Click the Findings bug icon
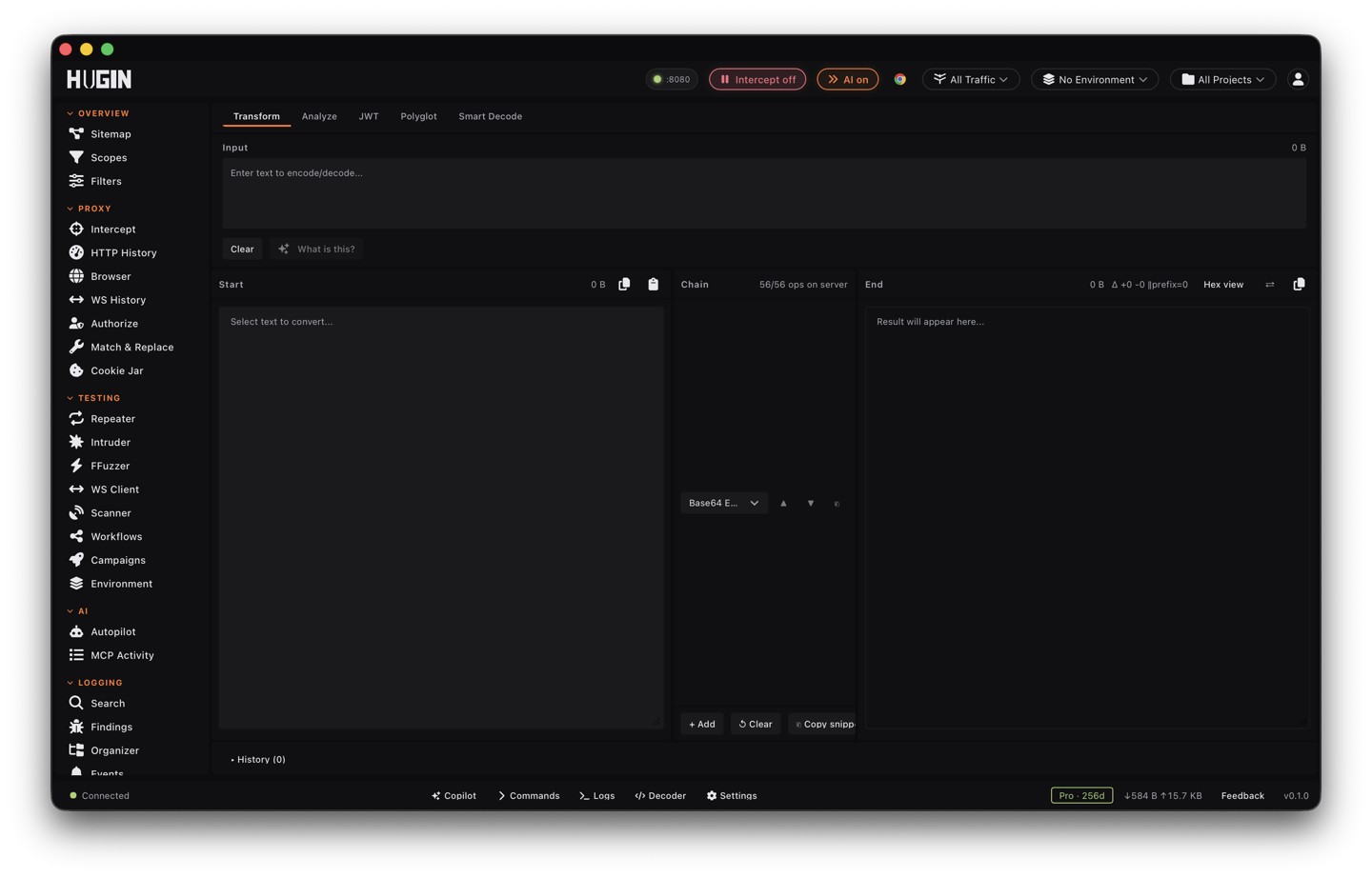 (x=76, y=727)
